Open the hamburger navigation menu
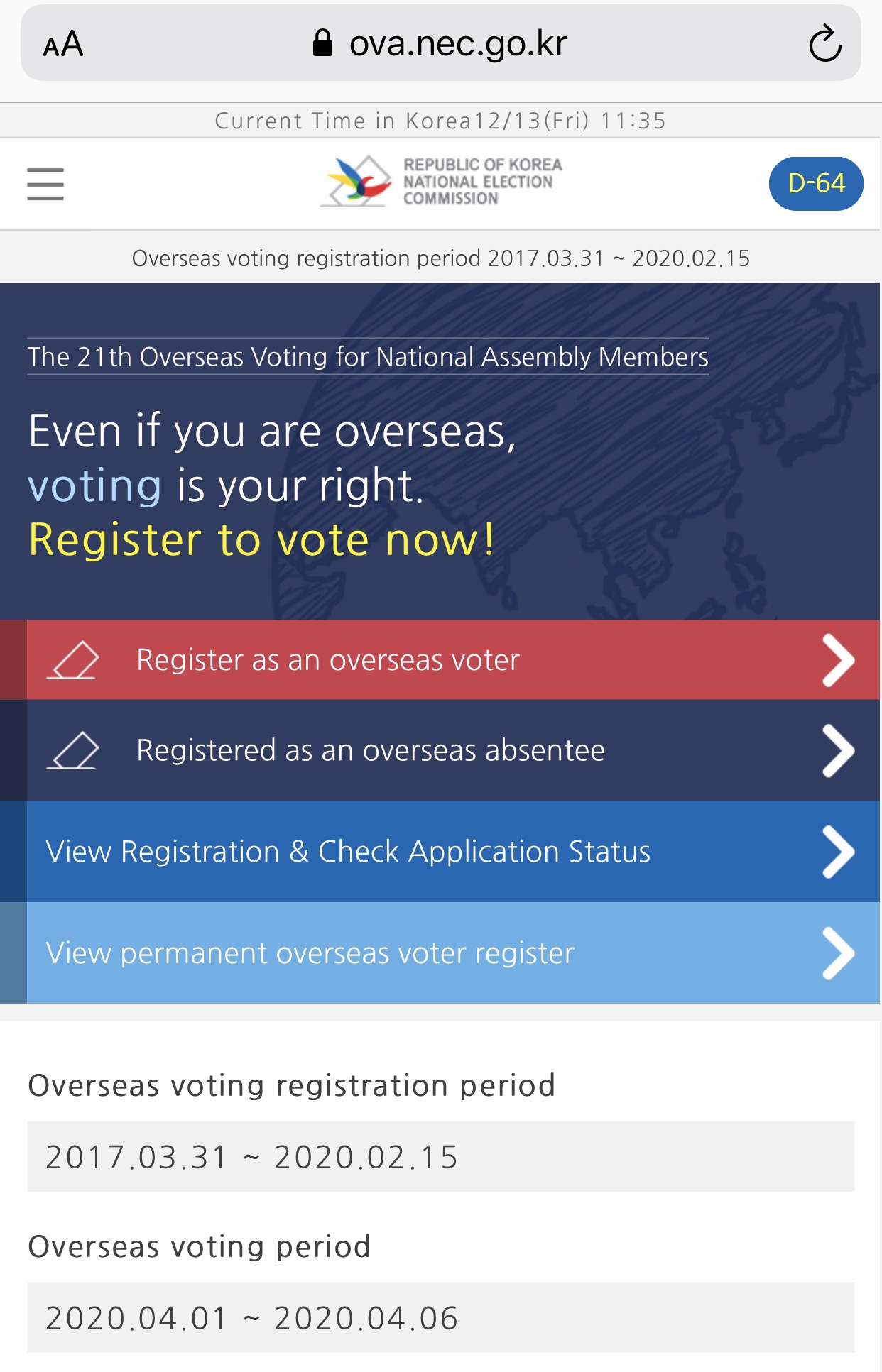882x1372 pixels. tap(45, 184)
